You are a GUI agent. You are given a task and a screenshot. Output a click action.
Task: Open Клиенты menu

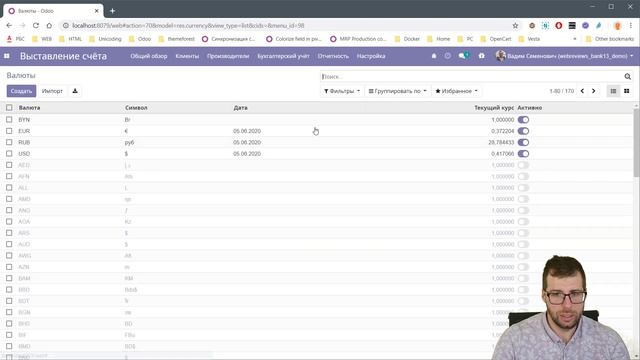tap(187, 56)
